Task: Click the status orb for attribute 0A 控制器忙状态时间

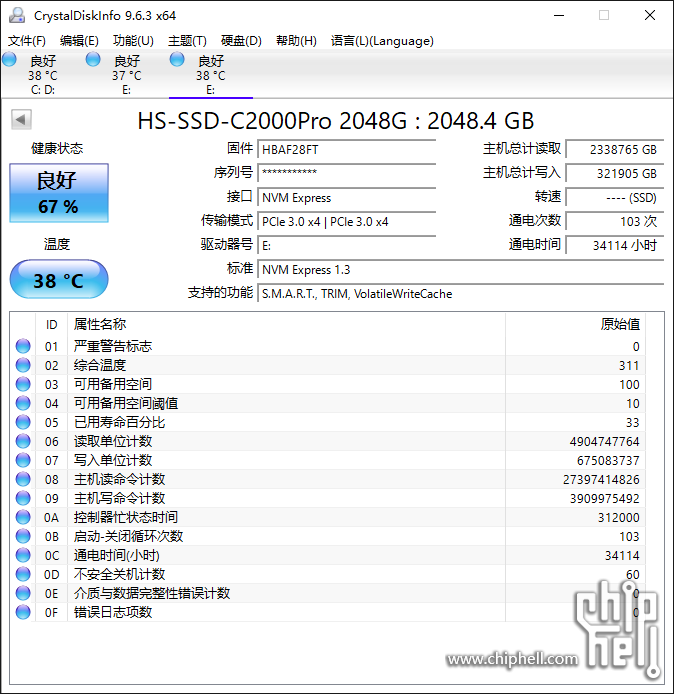Action: (x=23, y=517)
